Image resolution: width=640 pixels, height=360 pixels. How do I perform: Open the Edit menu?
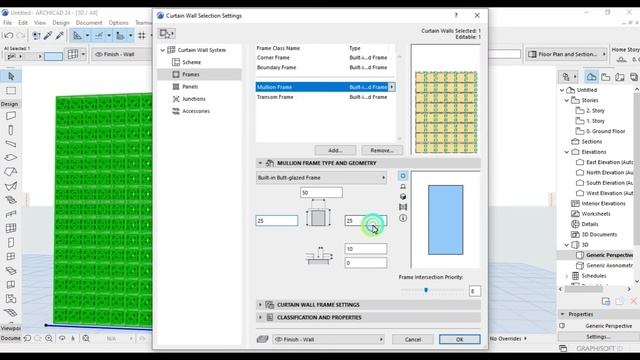(x=23, y=22)
